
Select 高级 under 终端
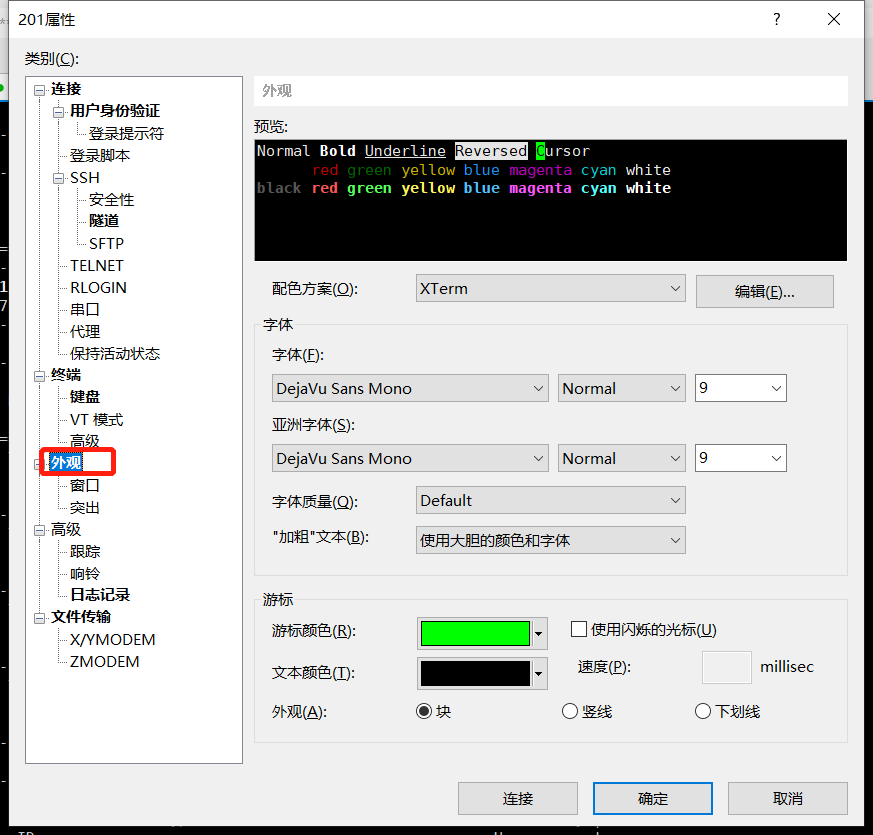pyautogui.click(x=85, y=441)
